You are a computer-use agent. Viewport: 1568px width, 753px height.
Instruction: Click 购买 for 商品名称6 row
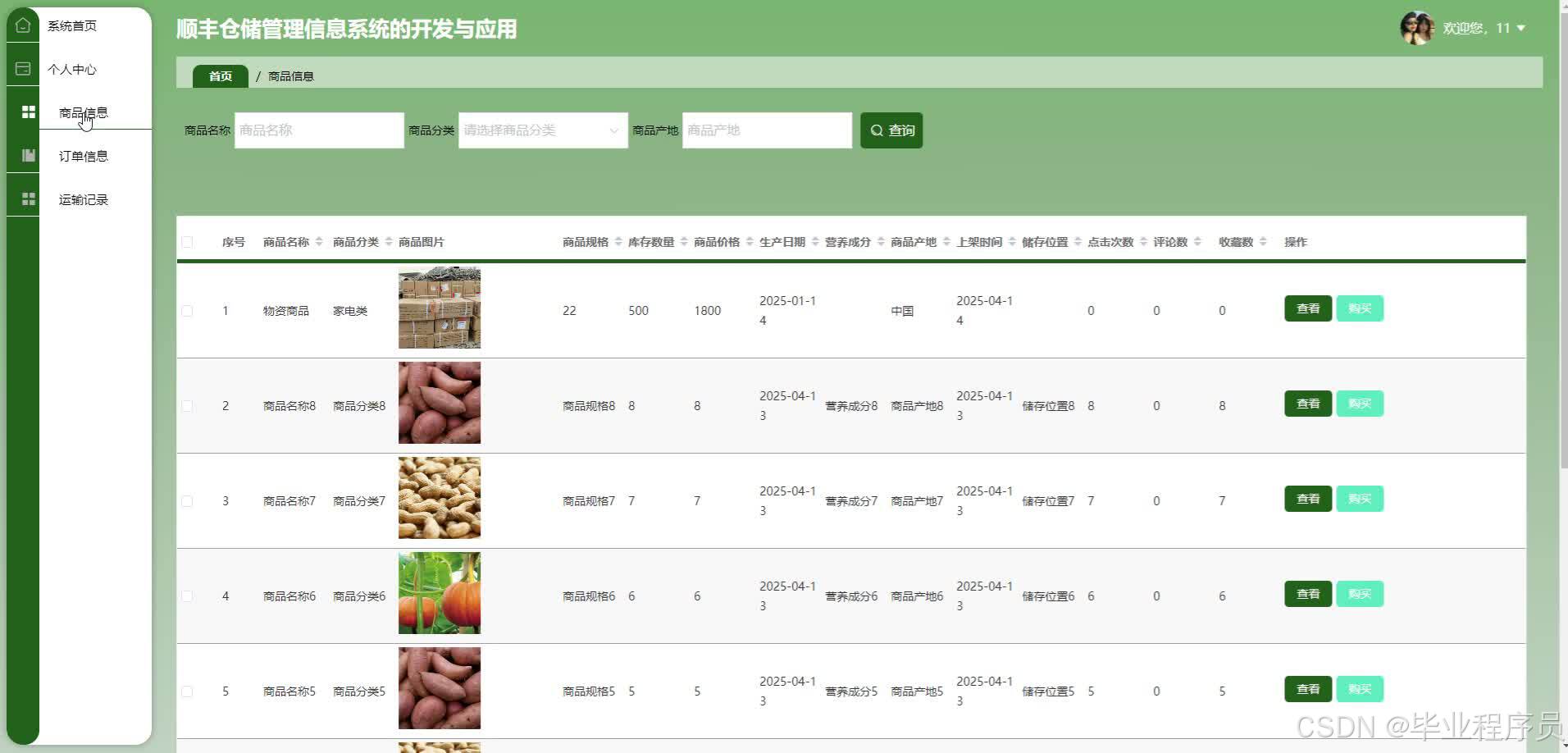(x=1360, y=594)
